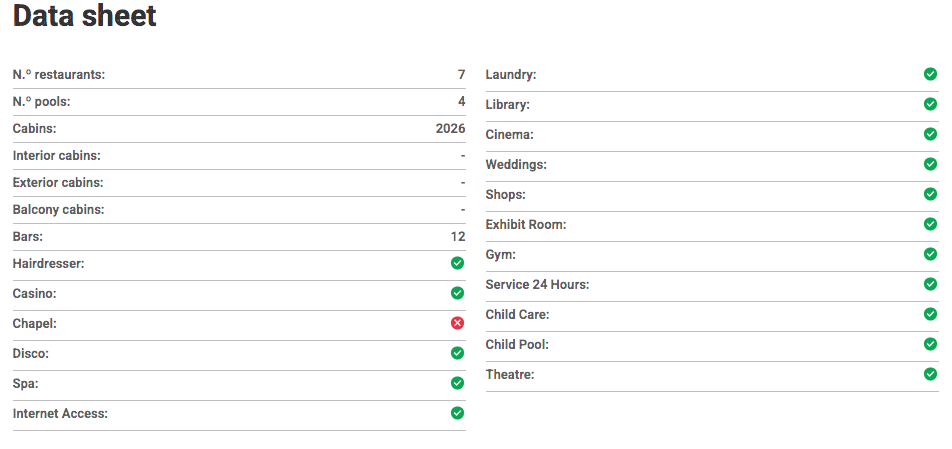952x449 pixels.
Task: Click the Theatre green check icon
Action: click(x=930, y=374)
